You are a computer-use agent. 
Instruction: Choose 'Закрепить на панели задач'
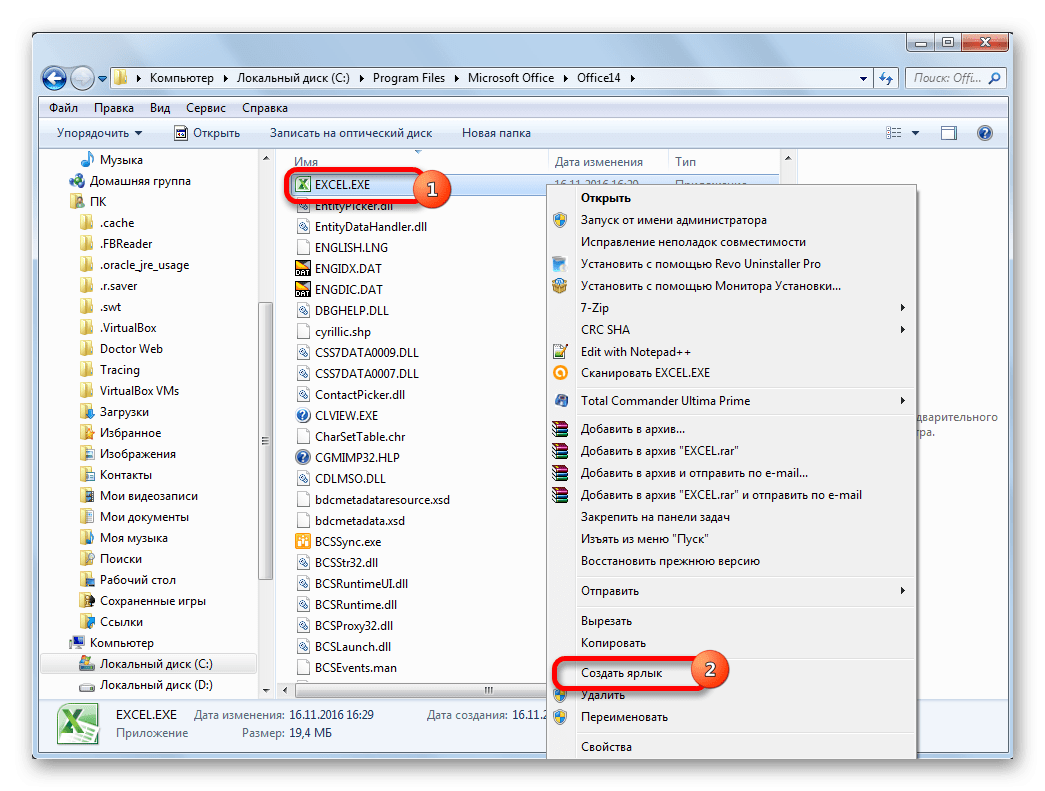pos(655,517)
